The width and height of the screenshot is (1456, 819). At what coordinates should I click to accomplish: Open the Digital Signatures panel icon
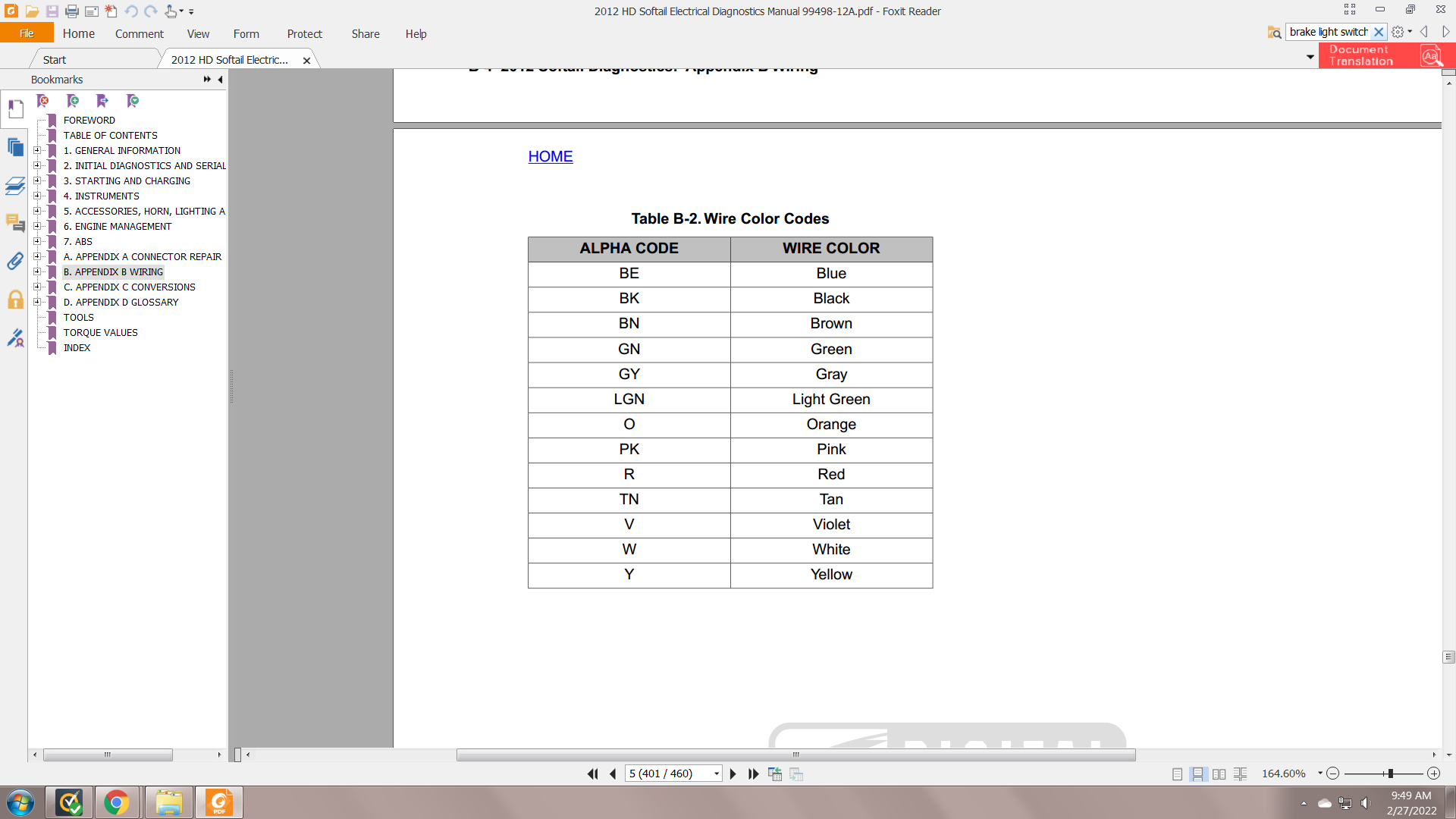15,337
